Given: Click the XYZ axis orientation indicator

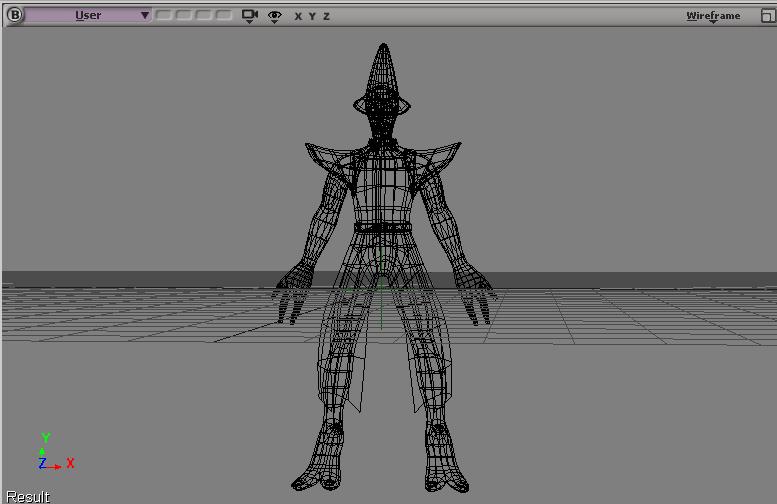Looking at the screenshot, I should click(x=56, y=451).
